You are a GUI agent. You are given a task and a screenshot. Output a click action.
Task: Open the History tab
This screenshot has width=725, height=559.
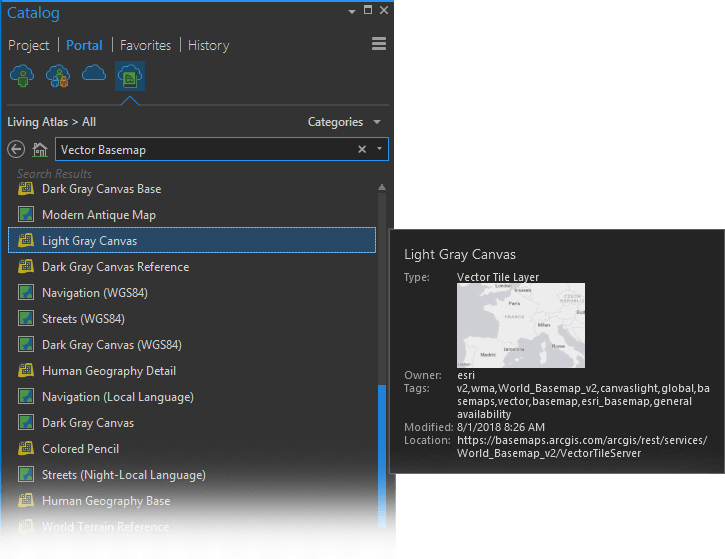208,45
